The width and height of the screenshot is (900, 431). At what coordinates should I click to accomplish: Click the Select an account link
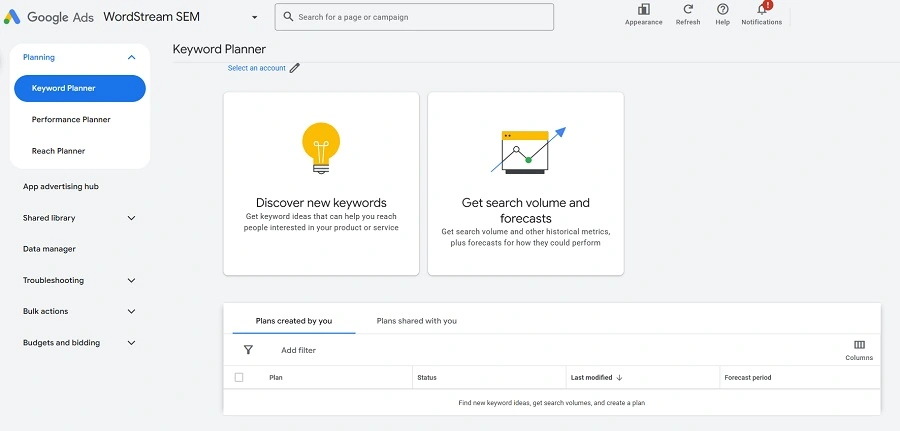[x=257, y=68]
